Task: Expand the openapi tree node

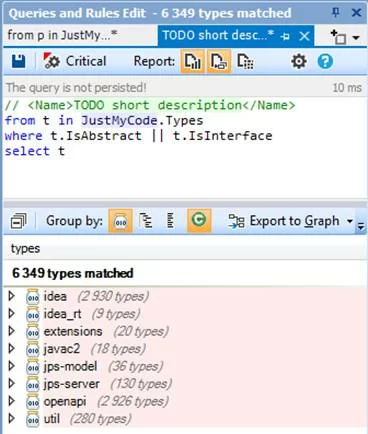Action: coord(11,401)
